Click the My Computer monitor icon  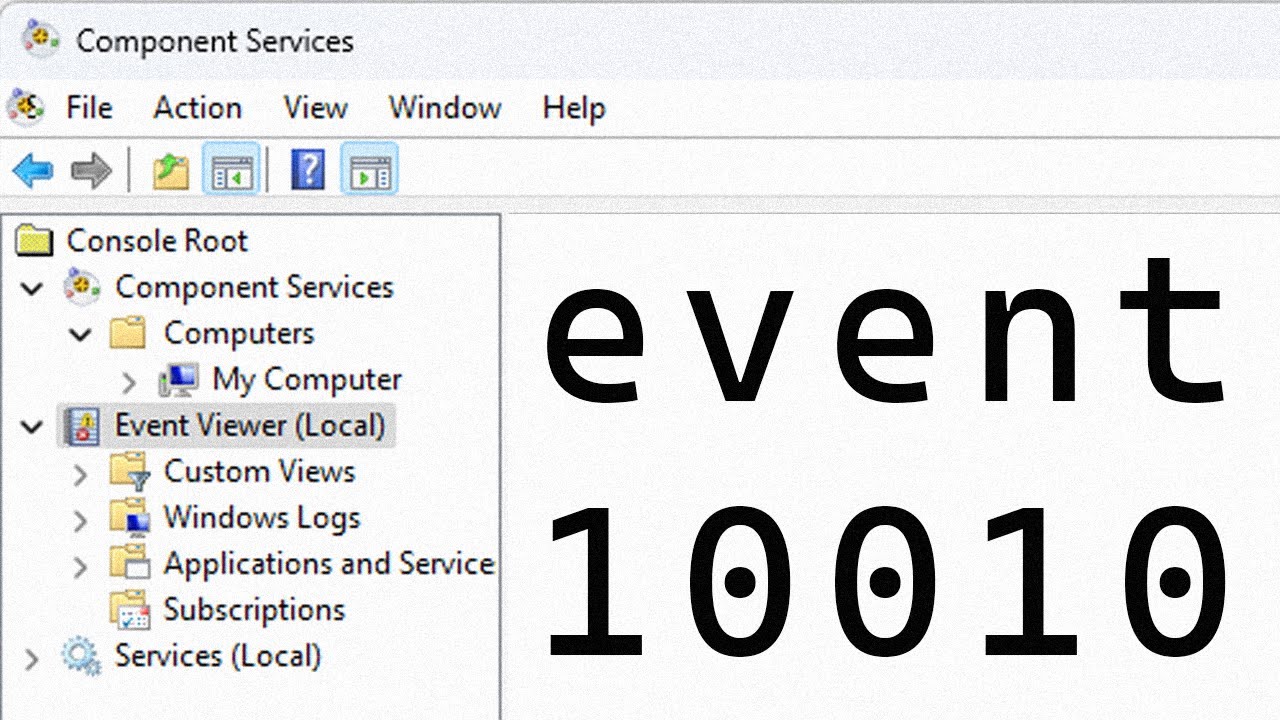click(178, 380)
